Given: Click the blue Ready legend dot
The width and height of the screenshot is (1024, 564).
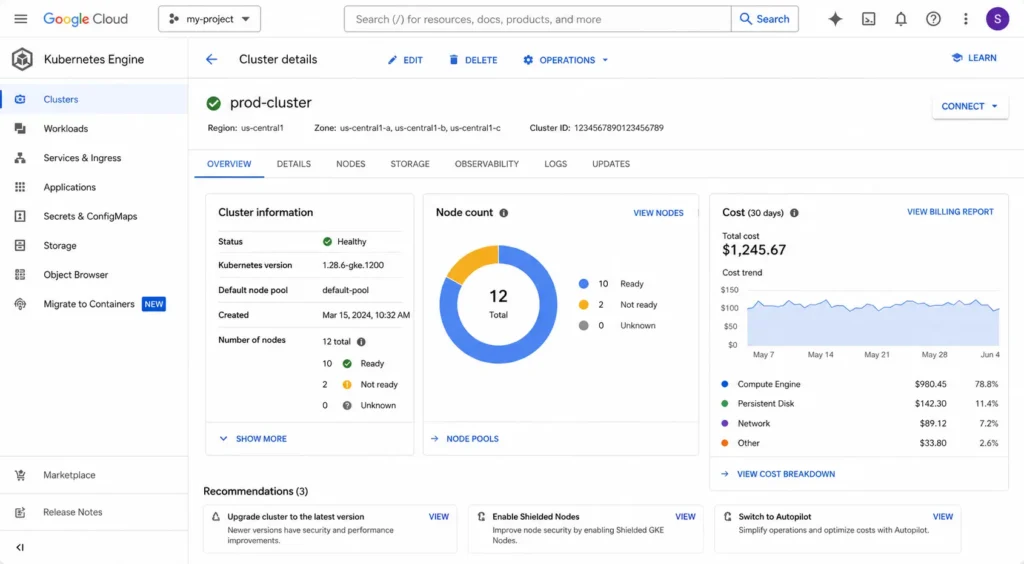Looking at the screenshot, I should point(583,284).
